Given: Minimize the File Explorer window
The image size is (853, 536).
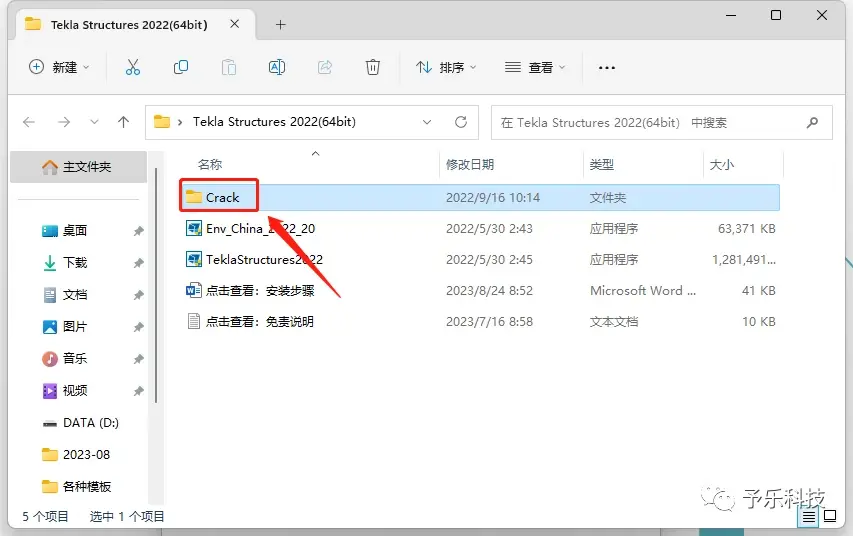Looking at the screenshot, I should coord(731,15).
